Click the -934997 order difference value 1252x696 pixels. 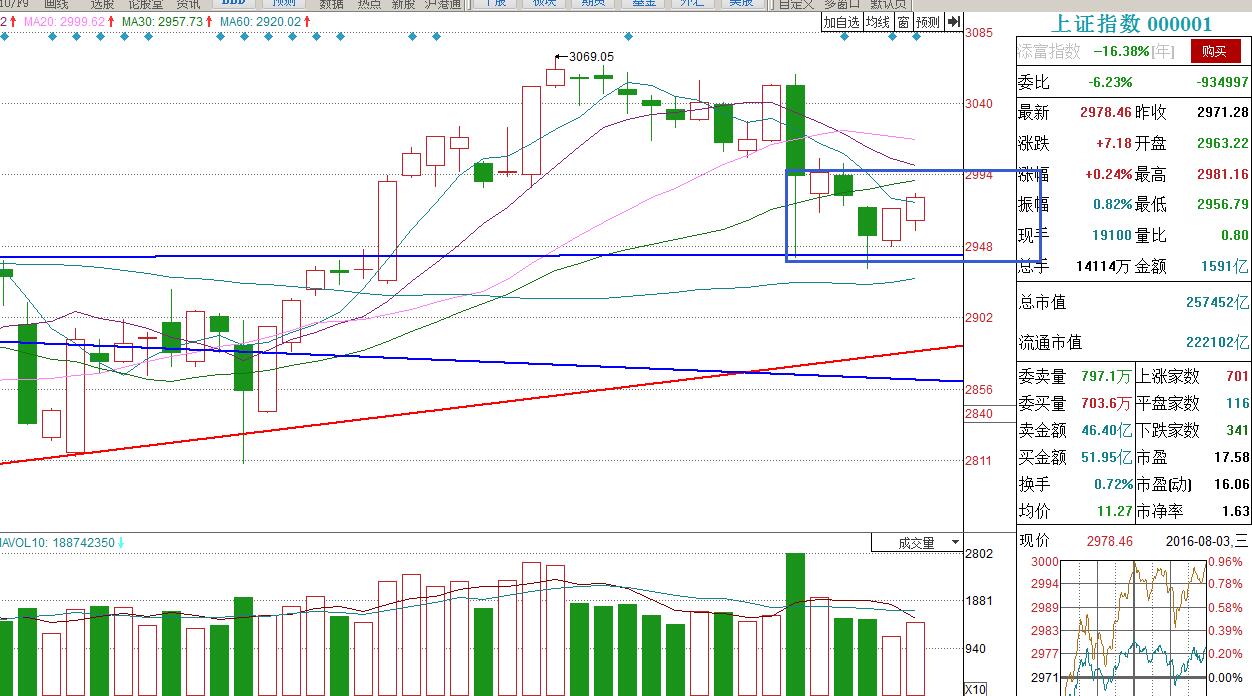[x=1222, y=83]
